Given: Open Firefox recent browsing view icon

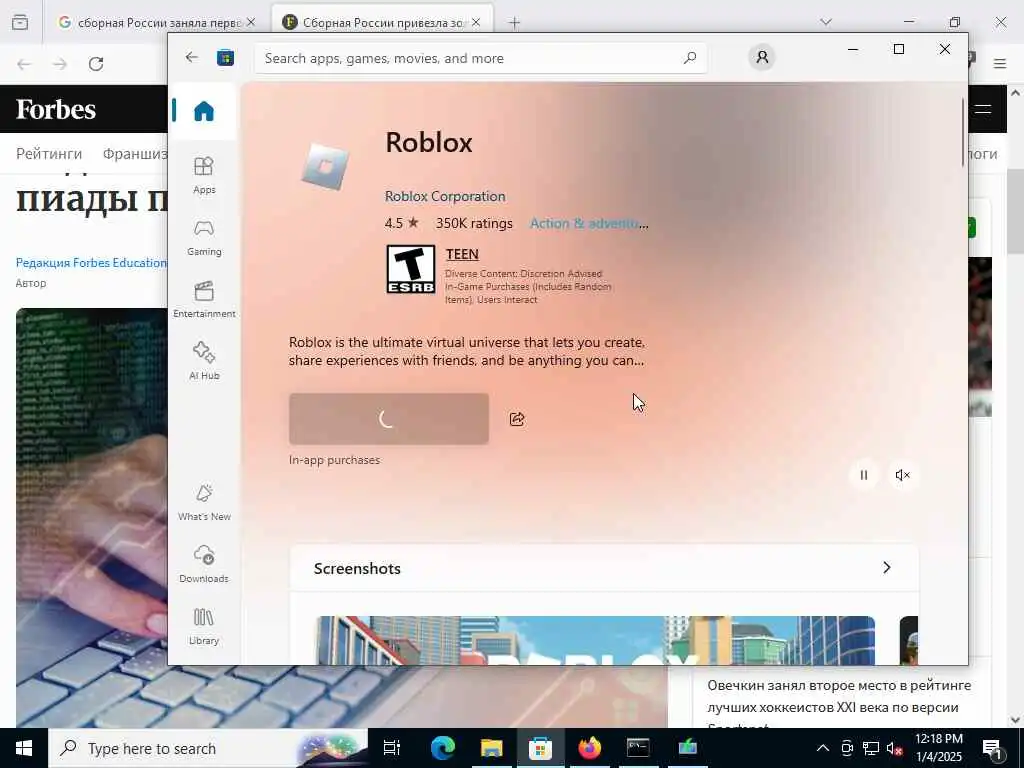Looking at the screenshot, I should [x=20, y=22].
